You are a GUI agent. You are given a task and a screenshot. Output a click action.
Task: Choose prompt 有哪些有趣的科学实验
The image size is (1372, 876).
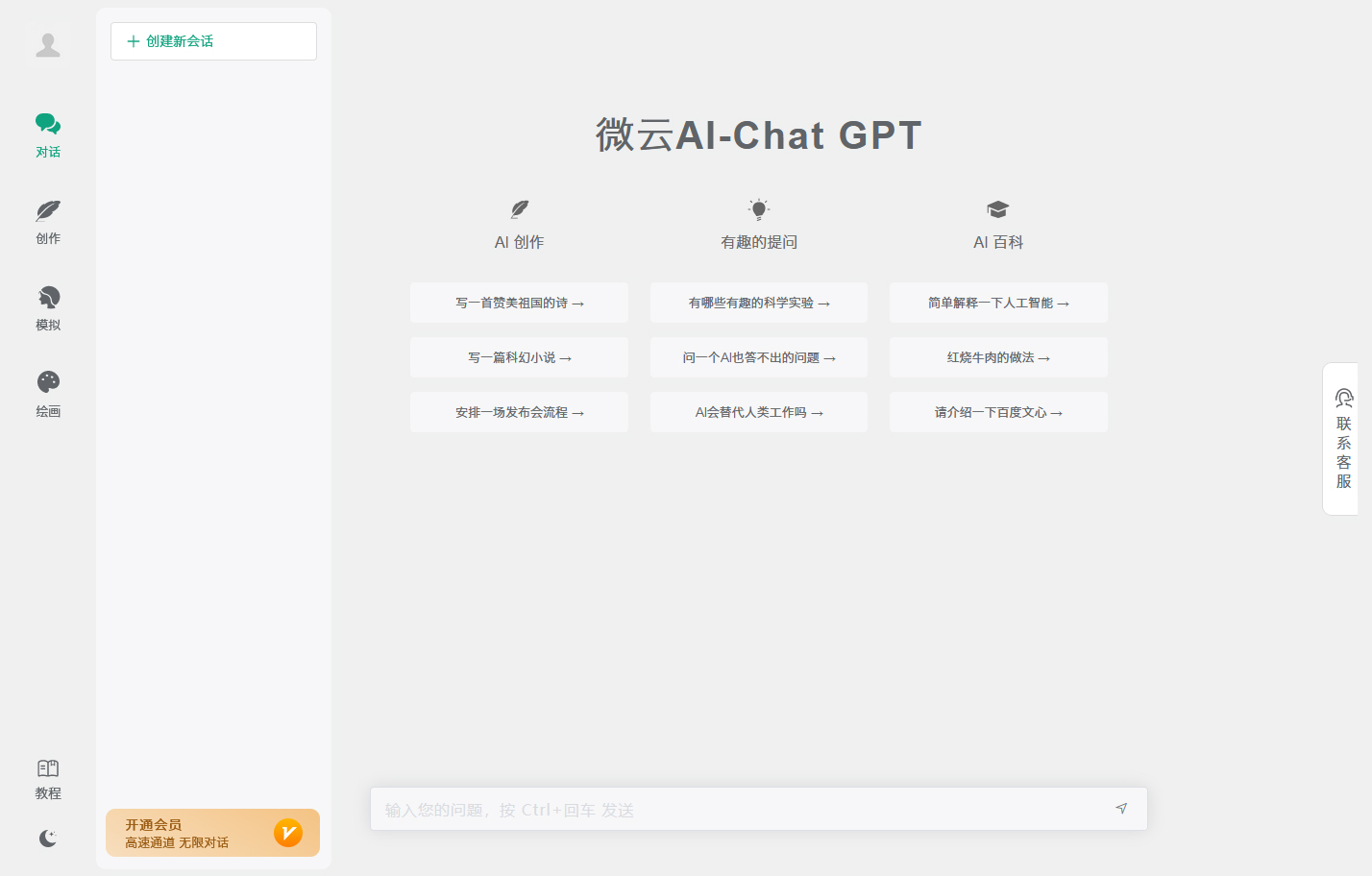tap(759, 303)
